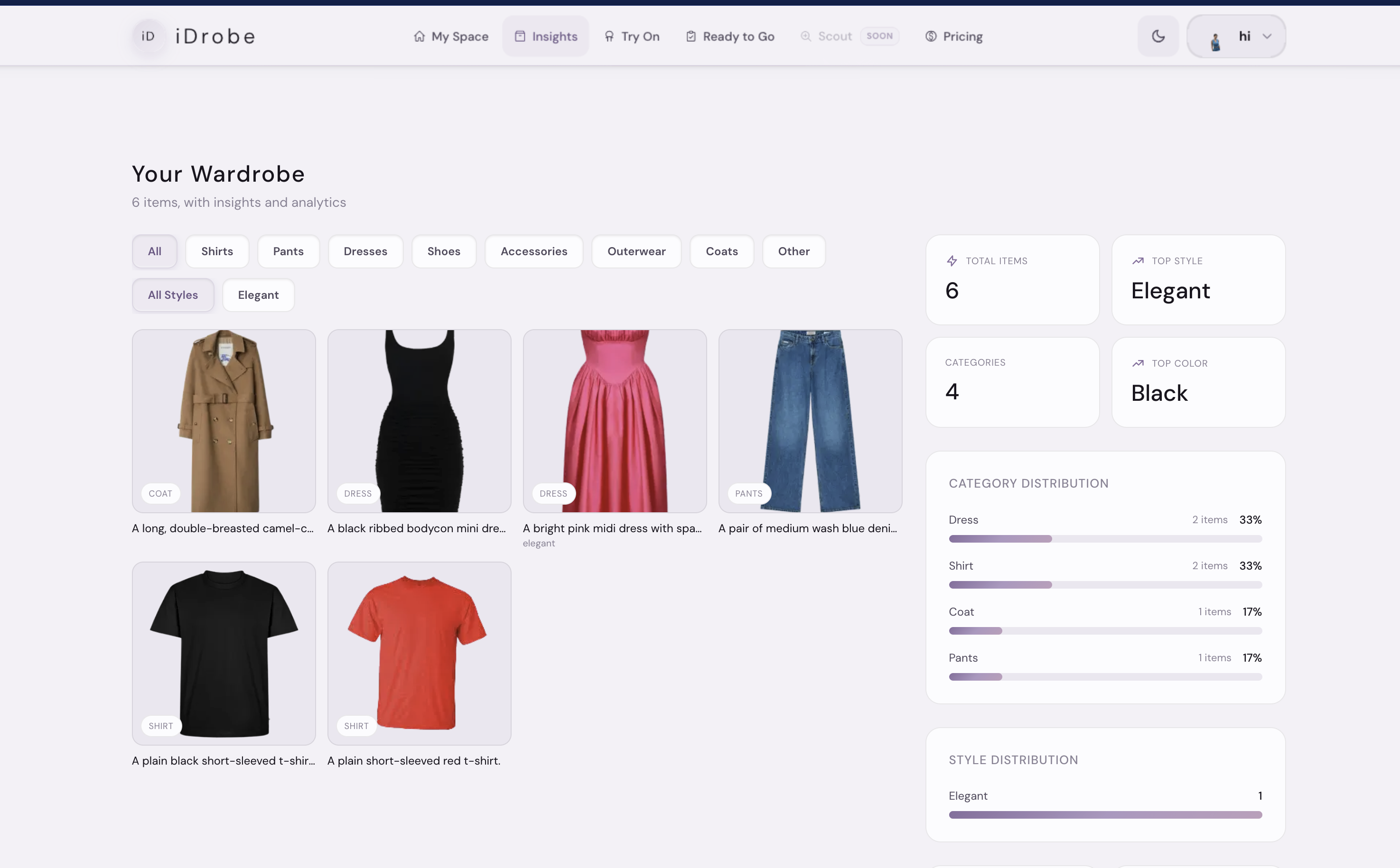Click 'A pair of medium wash blue deni...' text
The height and width of the screenshot is (868, 1400).
click(x=807, y=528)
